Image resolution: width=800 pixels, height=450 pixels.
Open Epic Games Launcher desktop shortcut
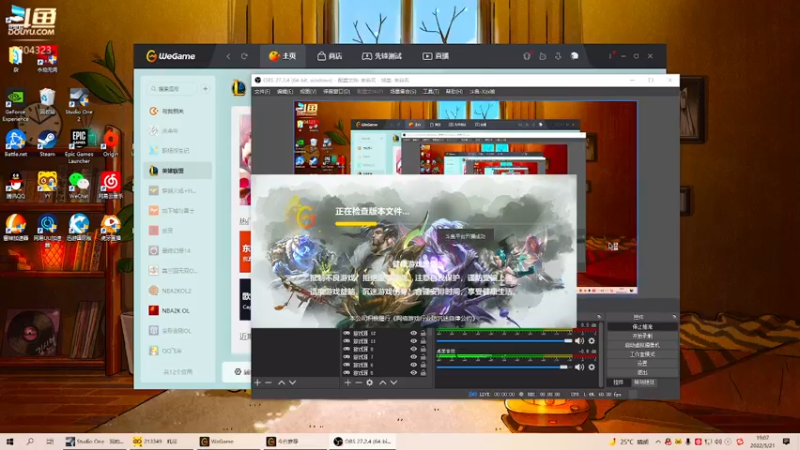tap(79, 146)
